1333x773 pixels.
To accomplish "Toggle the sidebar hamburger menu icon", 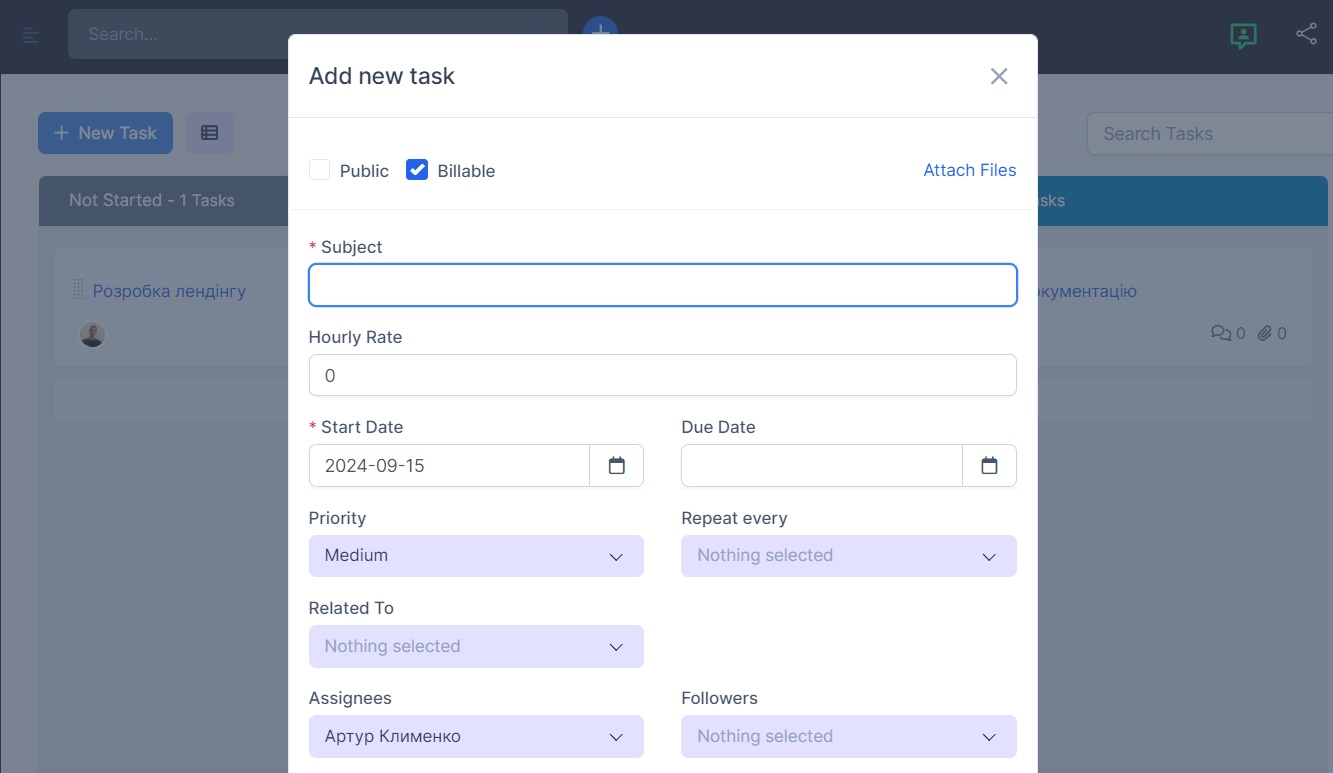I will [31, 35].
